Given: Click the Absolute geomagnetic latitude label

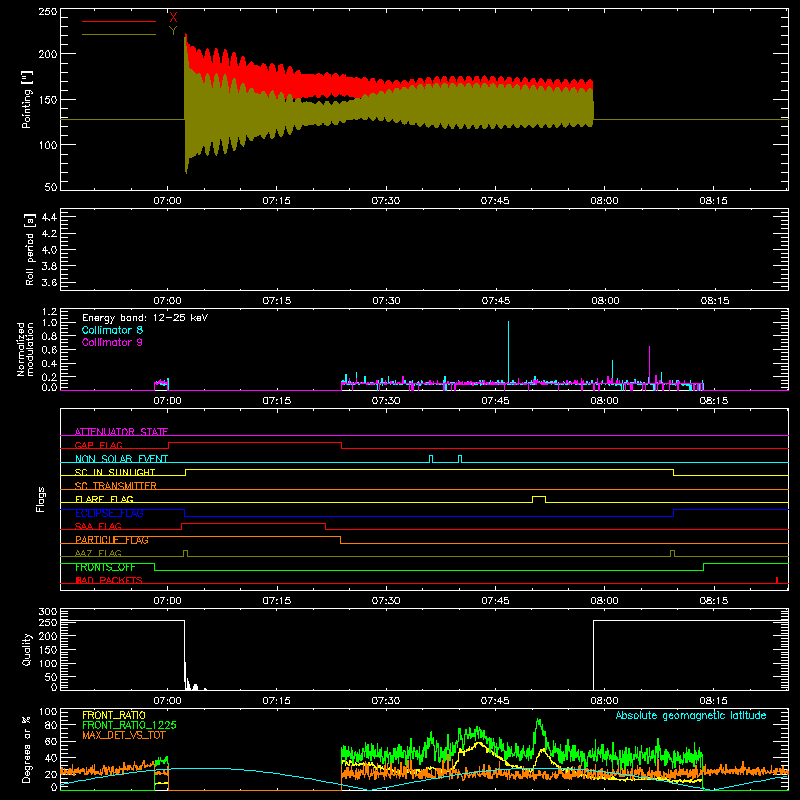Looking at the screenshot, I should (691, 715).
